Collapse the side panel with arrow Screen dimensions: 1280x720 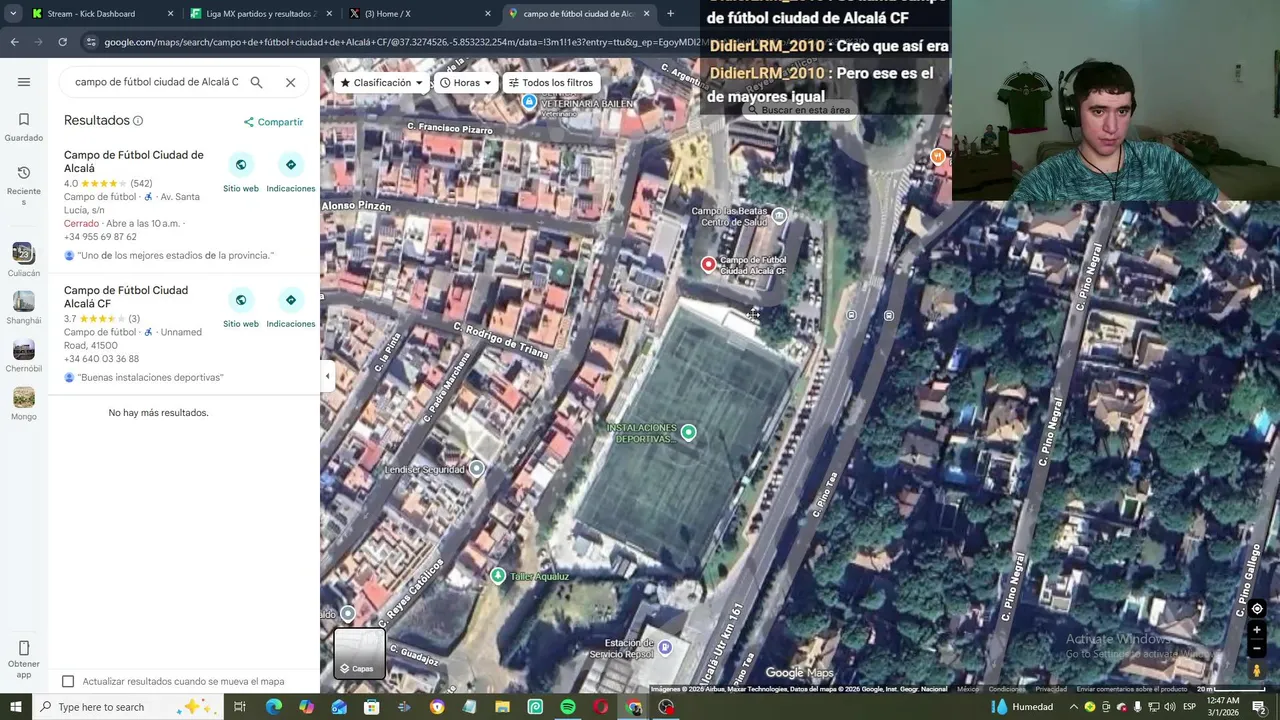327,376
